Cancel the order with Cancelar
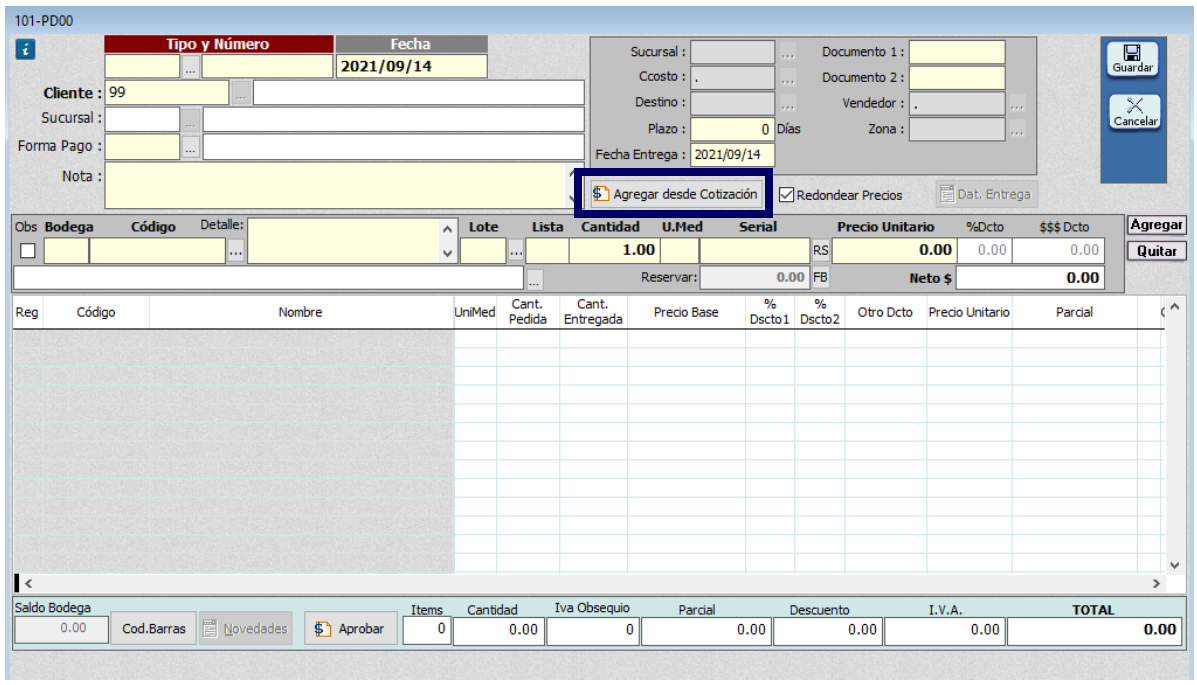Screen dimensions: 1197x685 pyautogui.click(x=1134, y=112)
